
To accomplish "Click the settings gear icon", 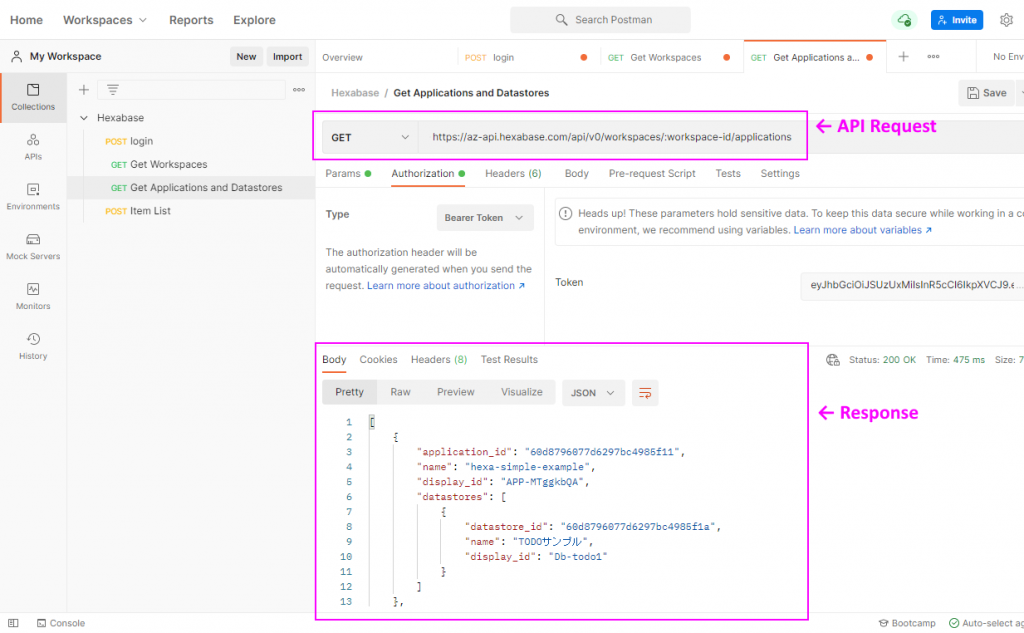I will point(1006,20).
